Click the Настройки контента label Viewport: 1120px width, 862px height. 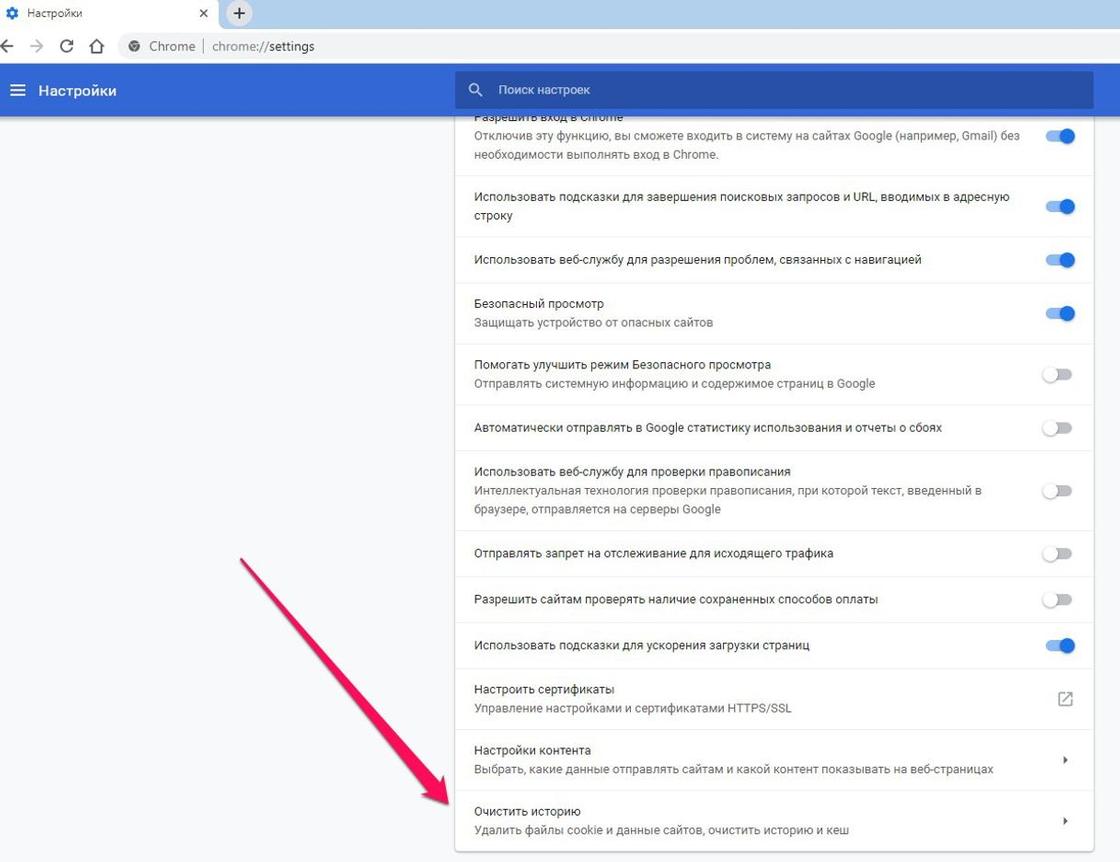[532, 750]
